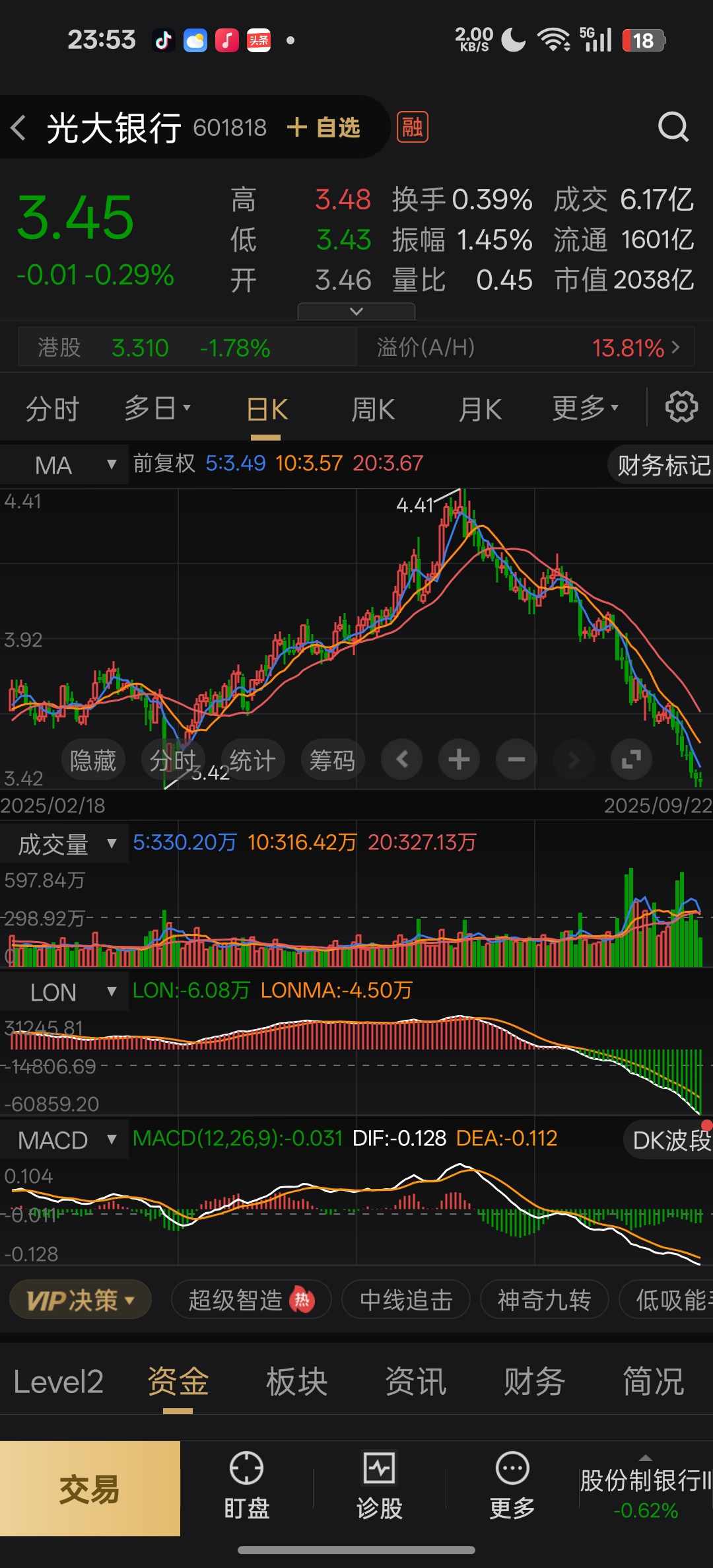Select the 月K tab
The width and height of the screenshot is (713, 1568).
[480, 410]
